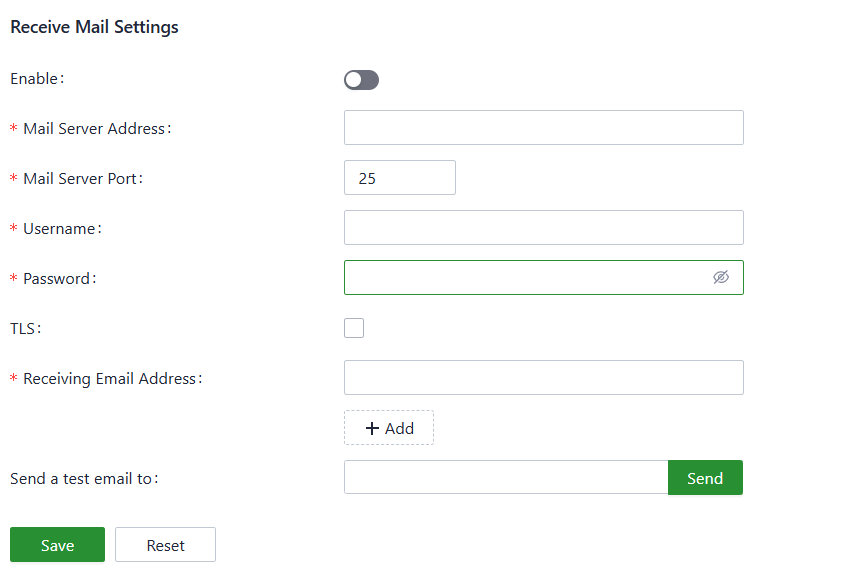Save the receive mail settings
Image resolution: width=864 pixels, height=580 pixels.
pos(57,545)
